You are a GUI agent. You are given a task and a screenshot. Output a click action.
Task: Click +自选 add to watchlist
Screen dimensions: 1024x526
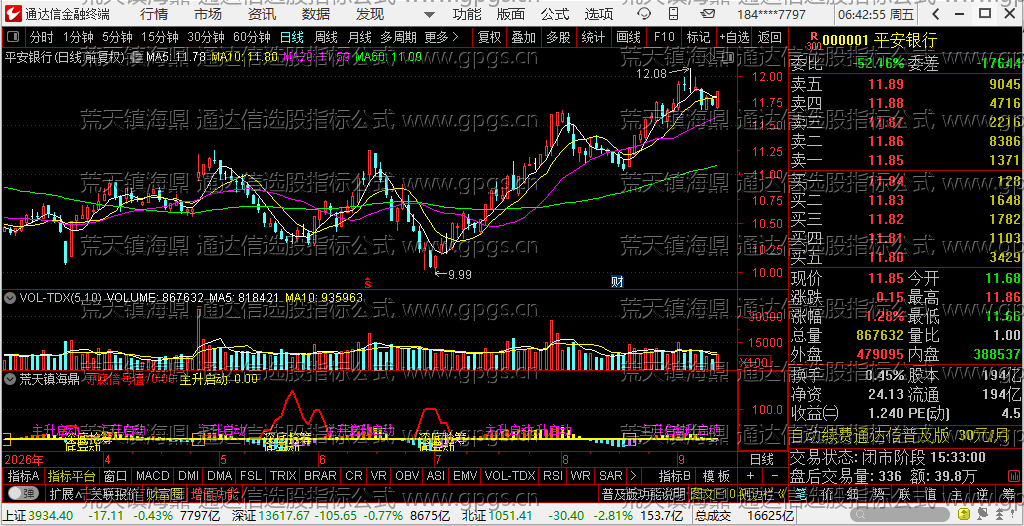point(734,37)
